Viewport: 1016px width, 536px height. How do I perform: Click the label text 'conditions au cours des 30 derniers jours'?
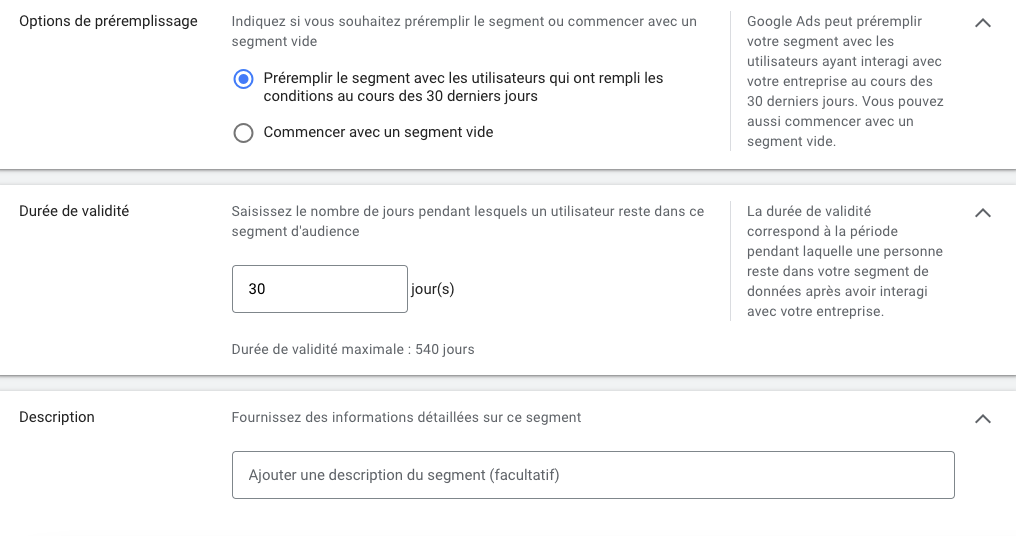pos(400,97)
